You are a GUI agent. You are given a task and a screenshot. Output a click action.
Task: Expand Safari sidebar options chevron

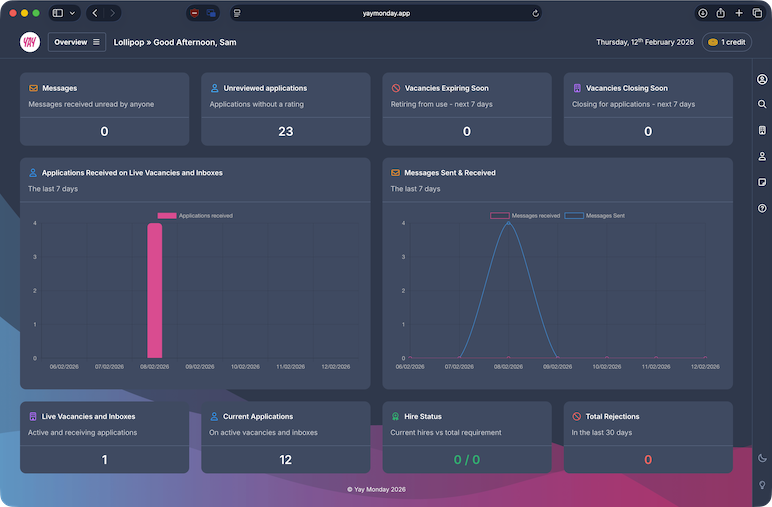point(73,13)
